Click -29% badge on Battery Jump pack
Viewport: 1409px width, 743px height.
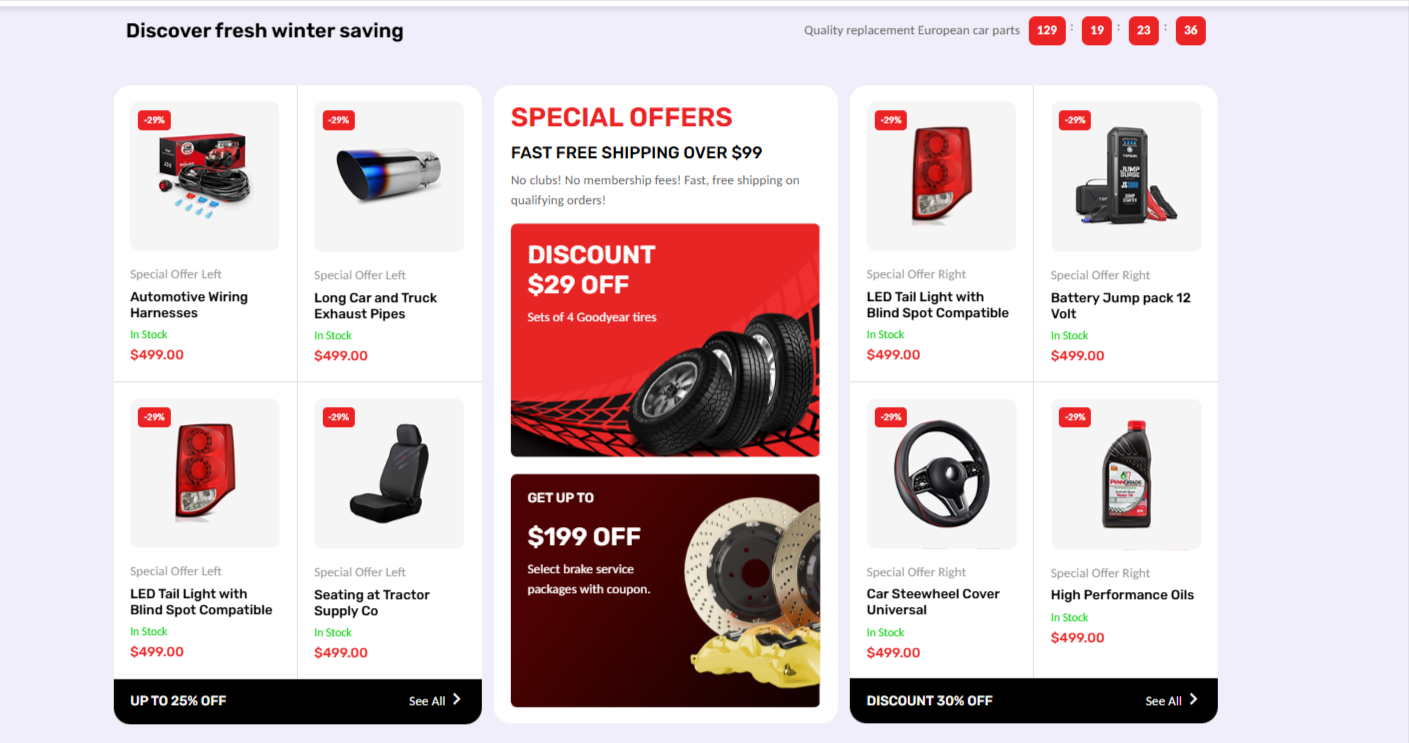(x=1075, y=120)
